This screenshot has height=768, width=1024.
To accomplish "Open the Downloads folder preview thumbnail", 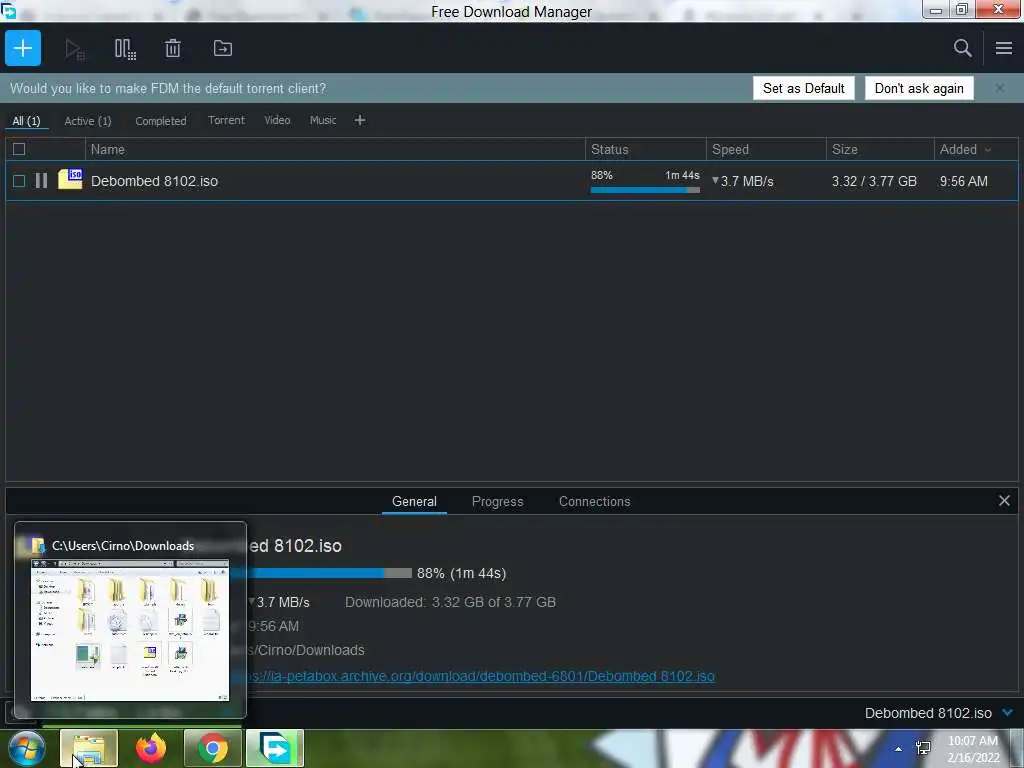I will pyautogui.click(x=130, y=630).
